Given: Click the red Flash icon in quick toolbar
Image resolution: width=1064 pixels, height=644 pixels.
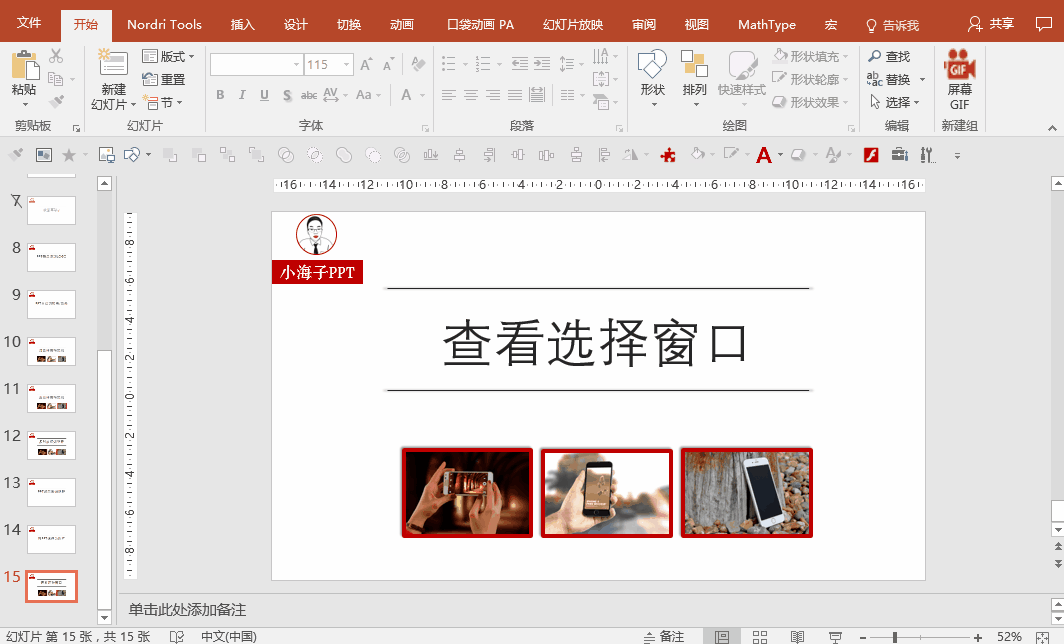Looking at the screenshot, I should click(871, 155).
